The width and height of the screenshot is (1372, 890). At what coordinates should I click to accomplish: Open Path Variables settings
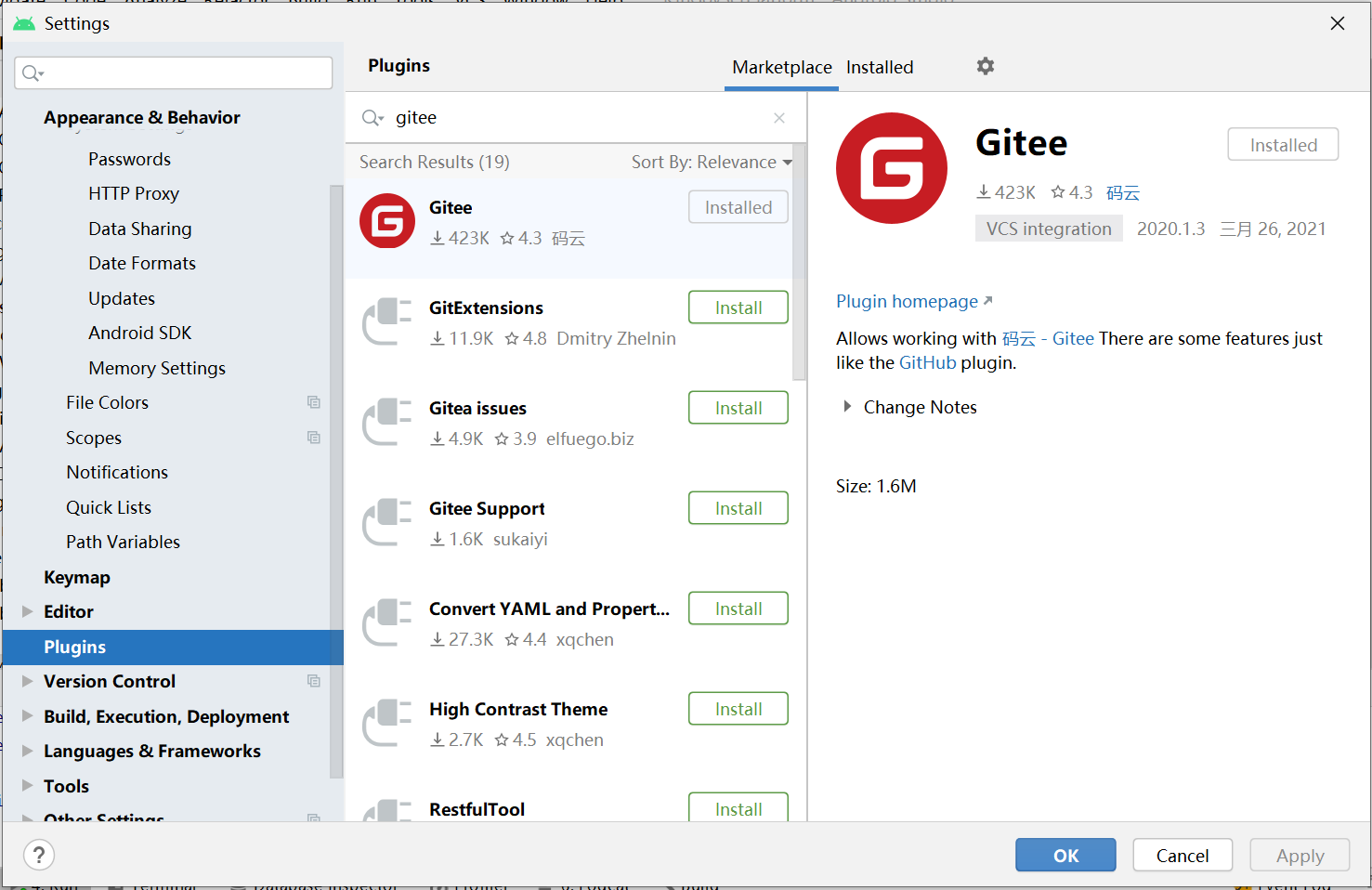pyautogui.click(x=123, y=542)
